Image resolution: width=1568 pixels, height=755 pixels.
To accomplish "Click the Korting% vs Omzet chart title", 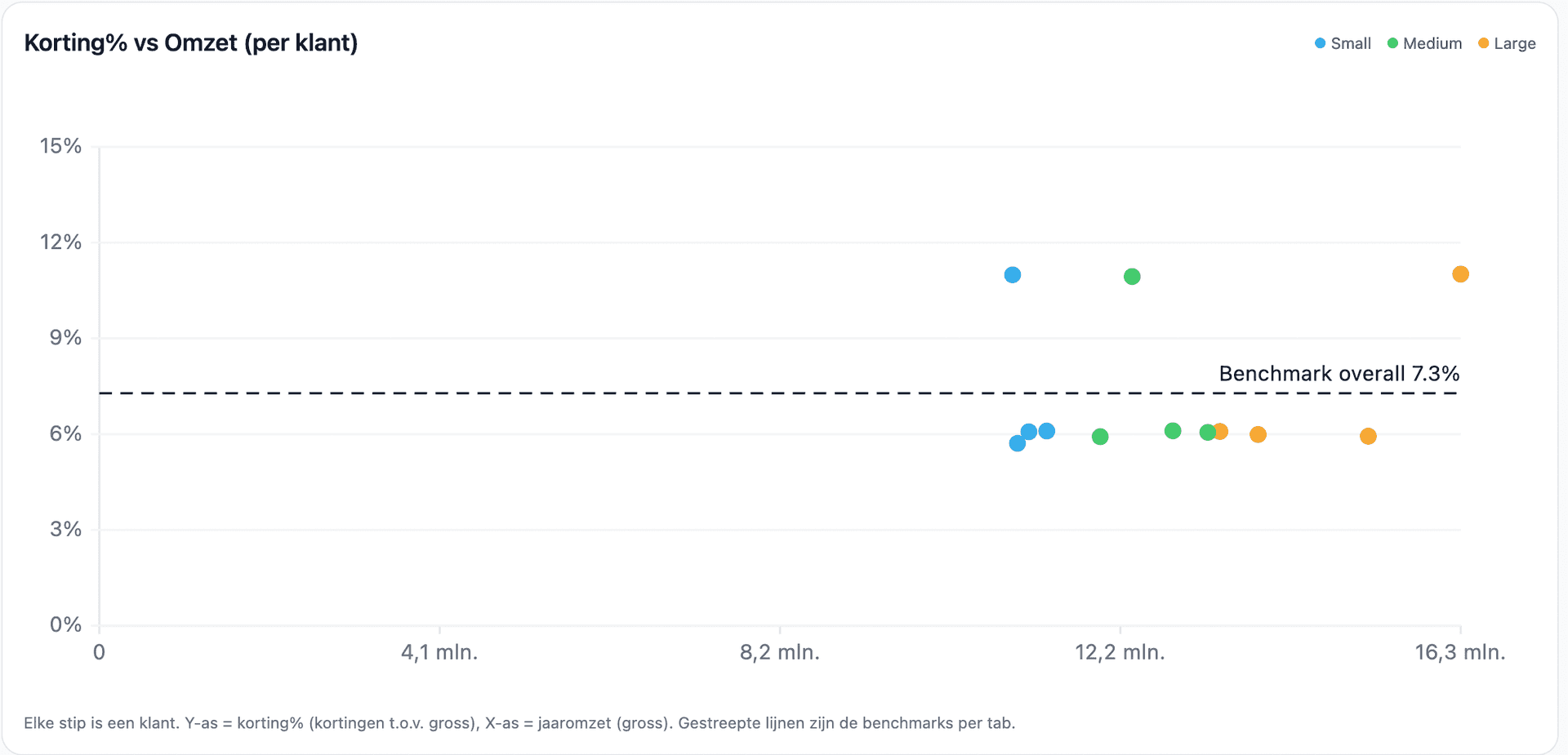I will click(x=191, y=42).
